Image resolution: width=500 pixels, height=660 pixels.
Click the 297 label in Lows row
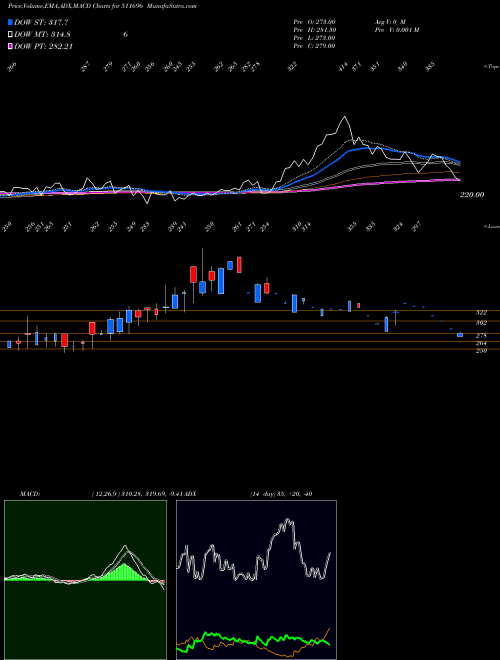tap(416, 227)
